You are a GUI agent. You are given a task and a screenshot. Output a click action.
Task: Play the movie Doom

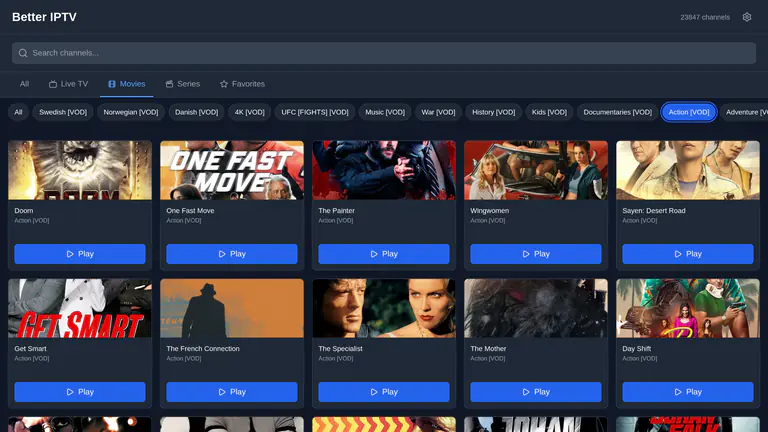click(80, 254)
